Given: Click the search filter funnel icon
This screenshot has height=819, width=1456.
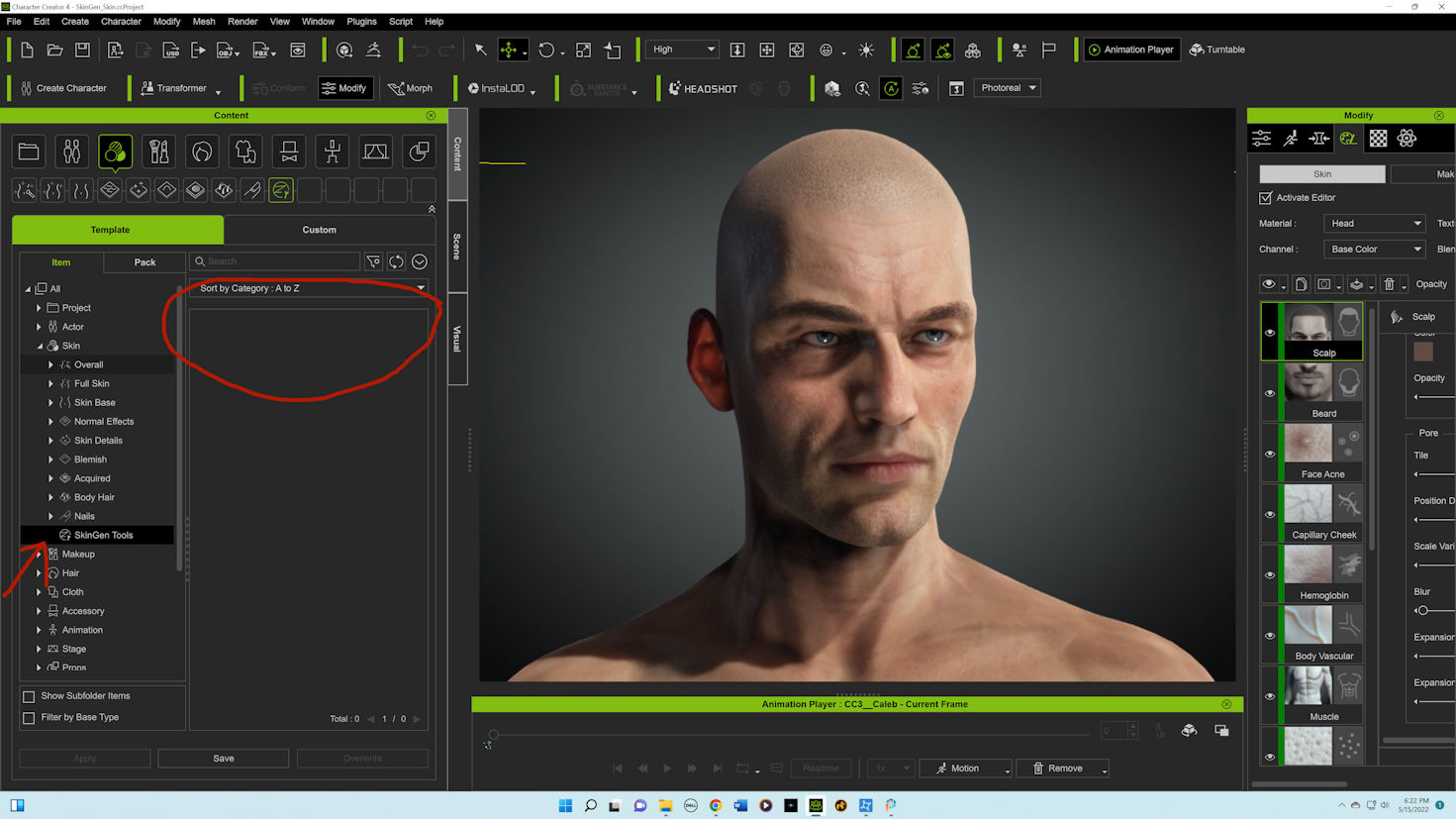Looking at the screenshot, I should coord(373,261).
